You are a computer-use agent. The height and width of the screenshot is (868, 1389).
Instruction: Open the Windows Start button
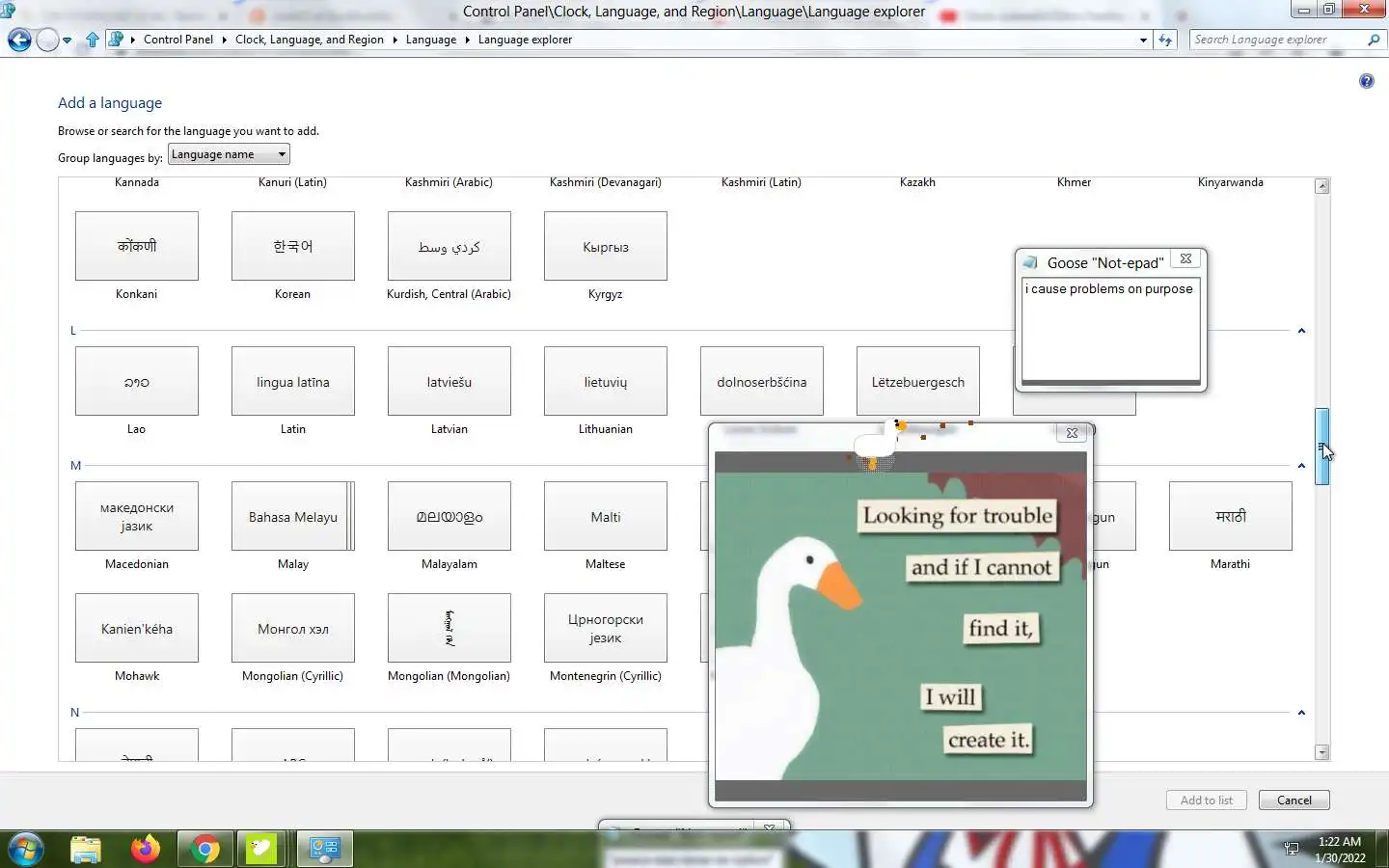tap(25, 850)
